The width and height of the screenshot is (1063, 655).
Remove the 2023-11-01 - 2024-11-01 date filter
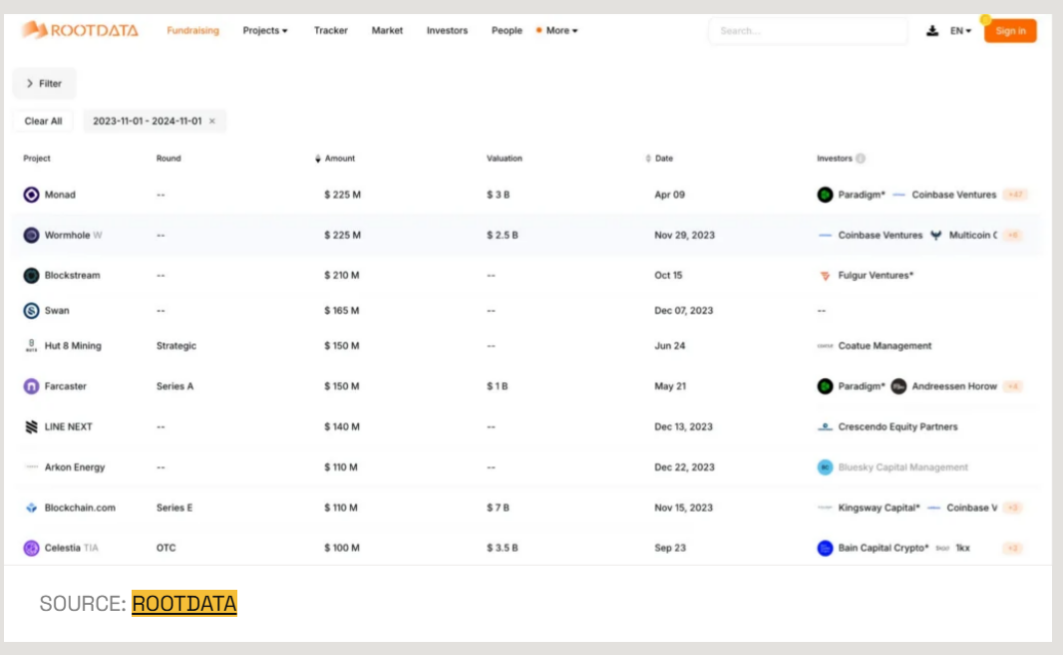click(212, 121)
